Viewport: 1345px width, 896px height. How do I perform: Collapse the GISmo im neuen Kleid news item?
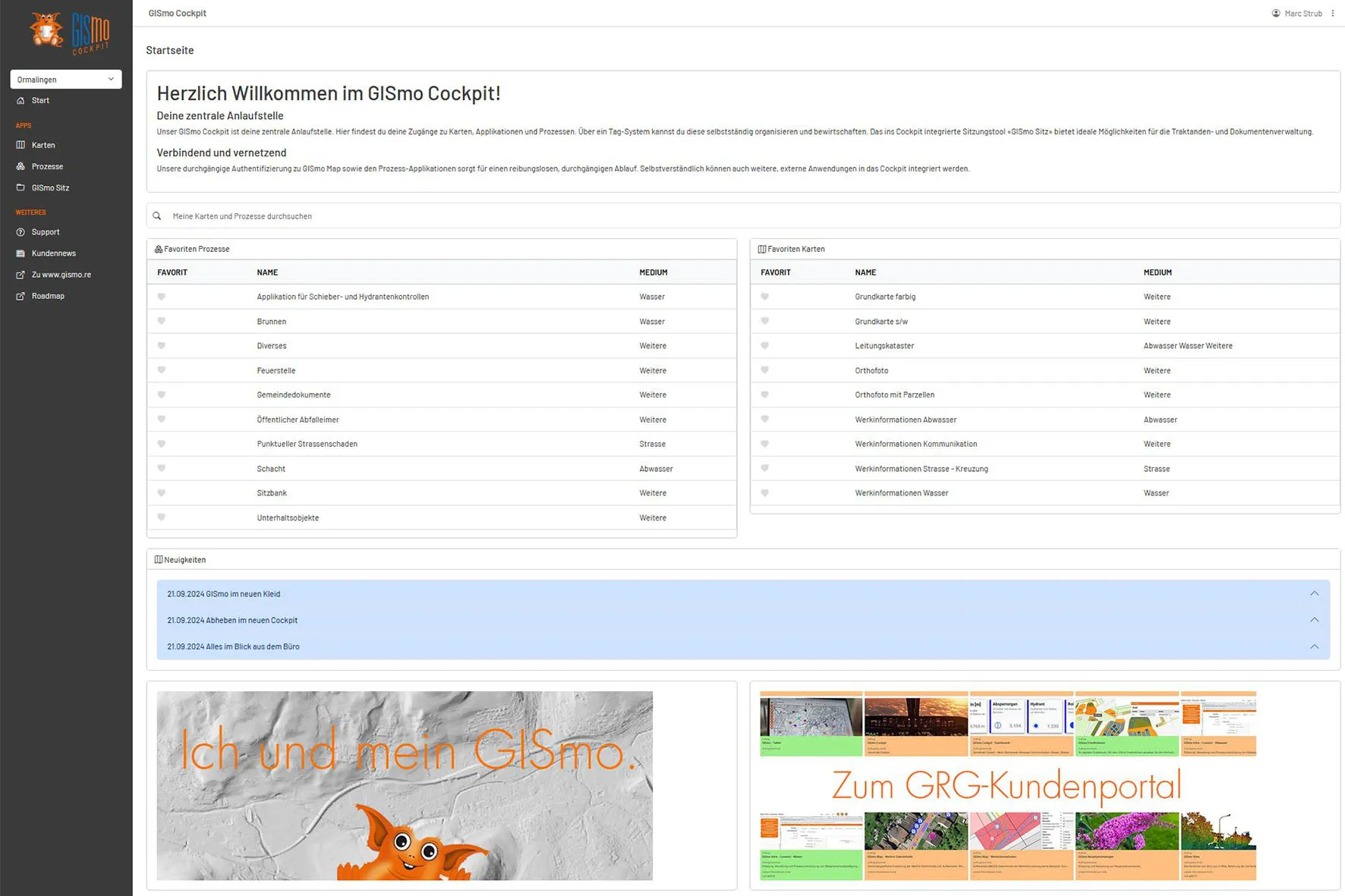pos(1314,593)
